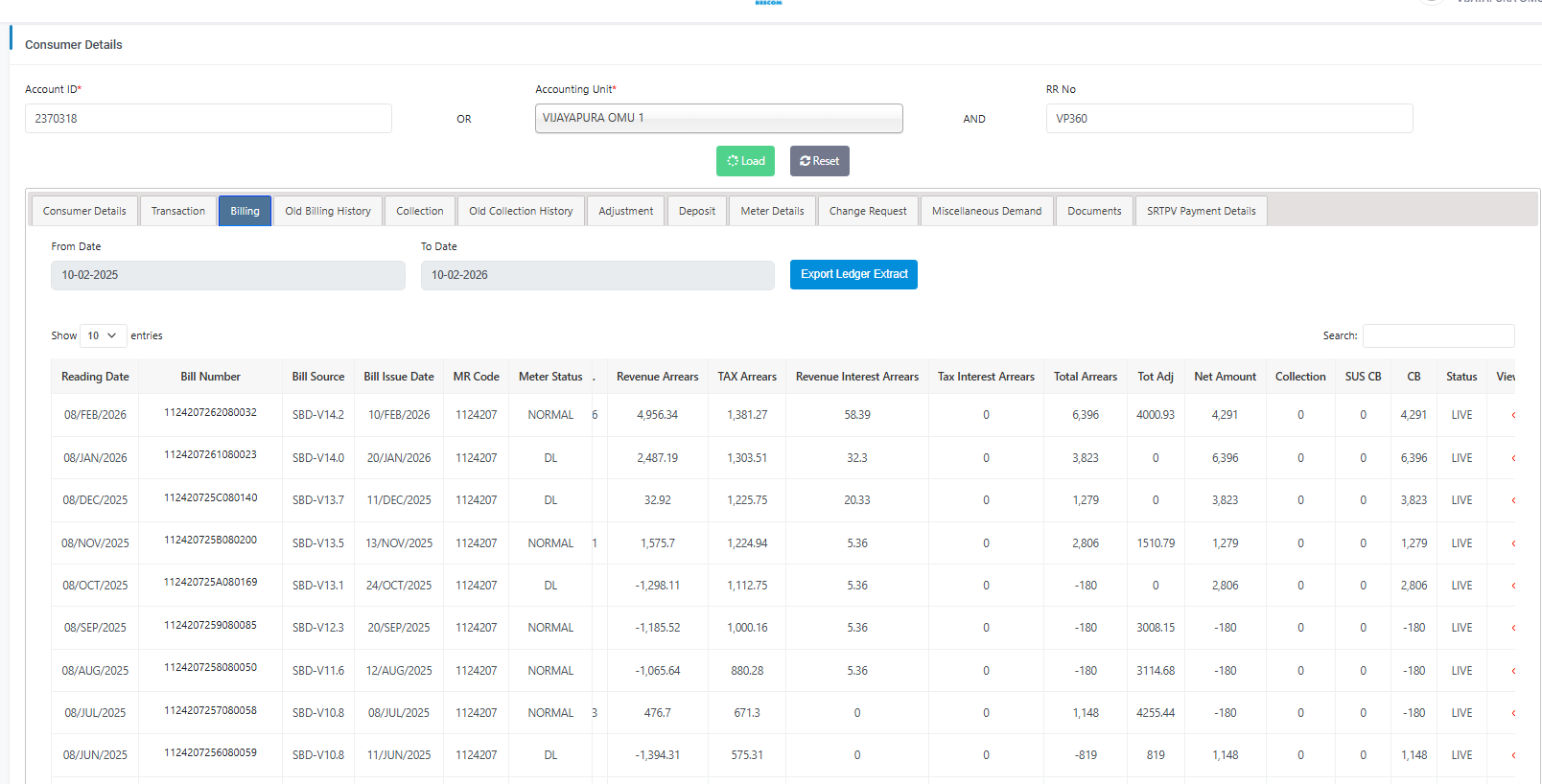Click the view icon for the 08/OCT/2025 bill
The height and width of the screenshot is (784, 1542).
click(x=1512, y=586)
